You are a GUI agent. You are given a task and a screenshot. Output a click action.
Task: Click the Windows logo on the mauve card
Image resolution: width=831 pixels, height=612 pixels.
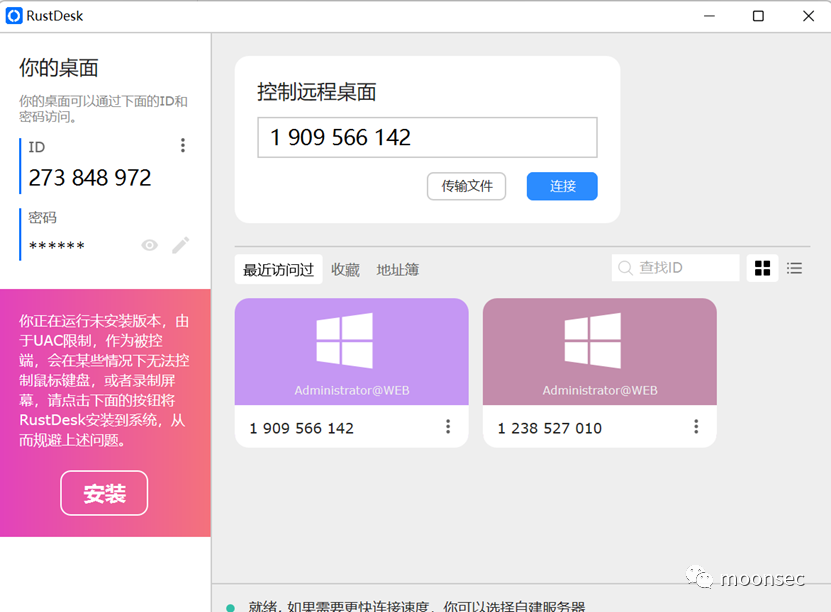593,341
